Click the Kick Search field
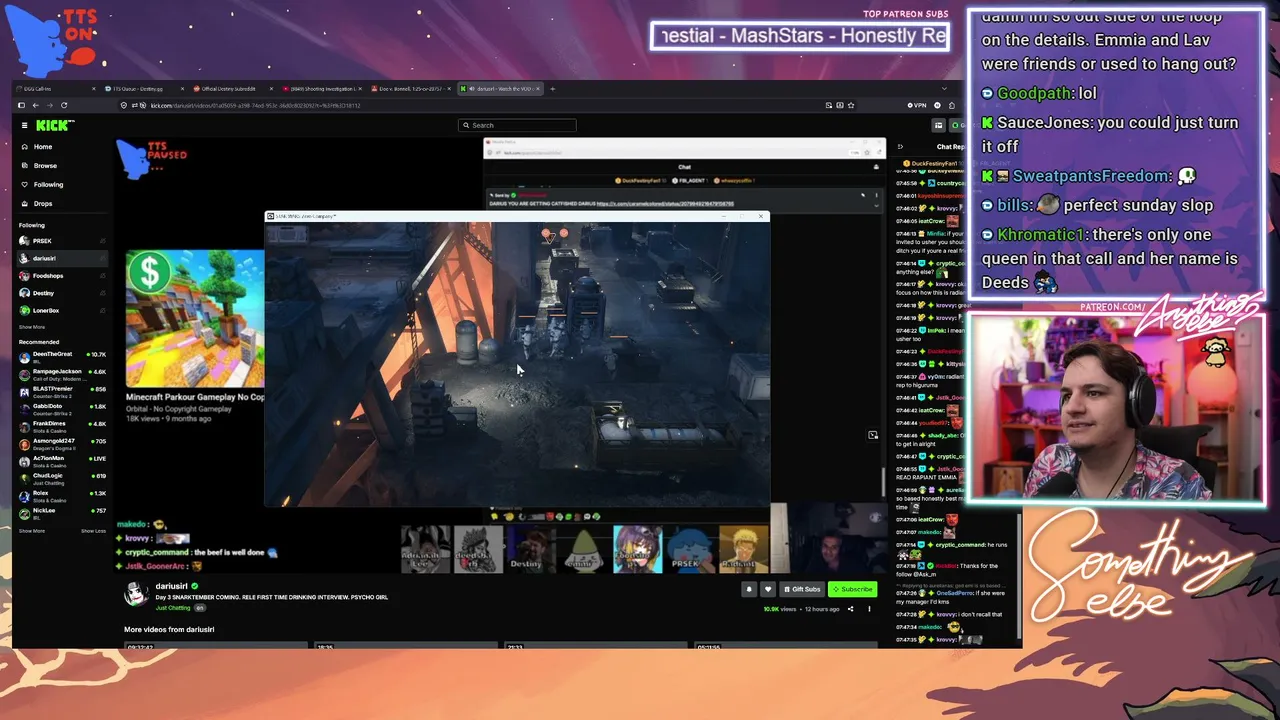The image size is (1280, 720). point(518,125)
